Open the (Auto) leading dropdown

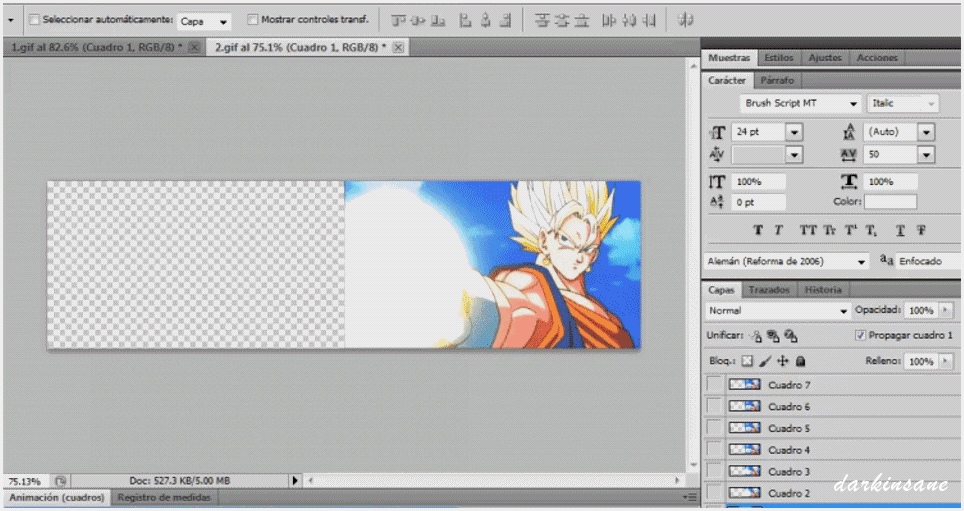click(926, 132)
